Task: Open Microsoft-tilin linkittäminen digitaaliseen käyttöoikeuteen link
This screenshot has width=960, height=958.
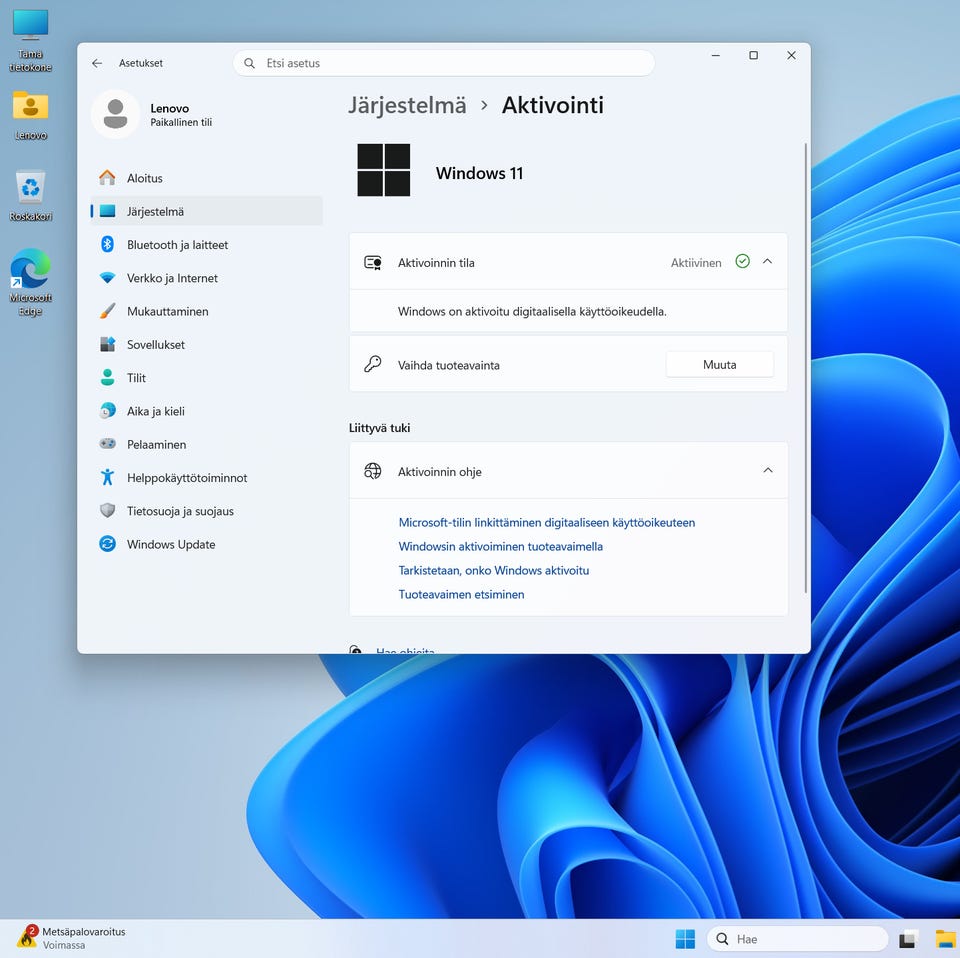Action: click(547, 522)
